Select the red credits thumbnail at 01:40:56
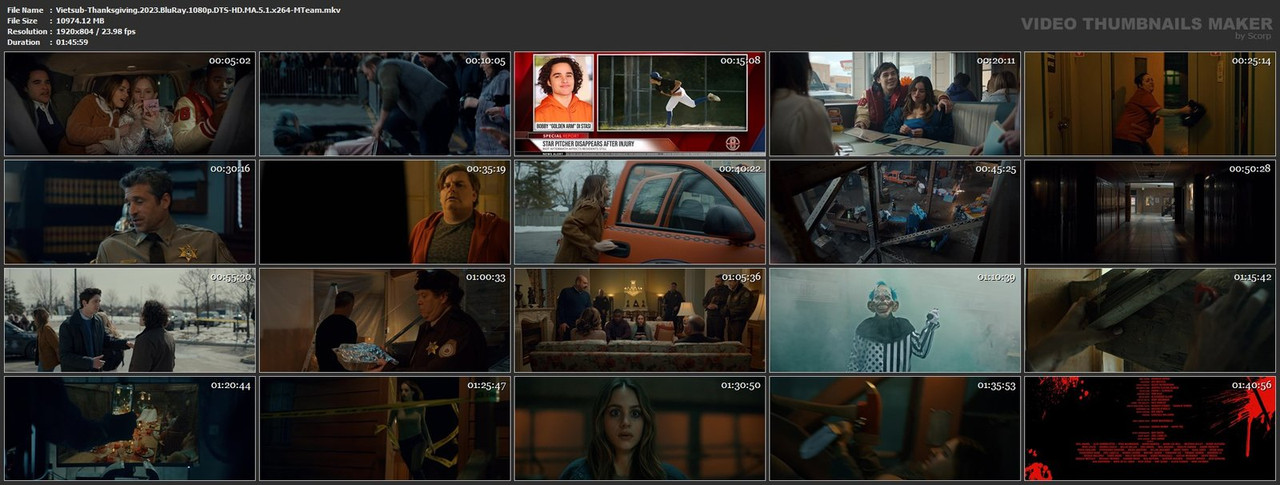The image size is (1280, 485). 1150,428
